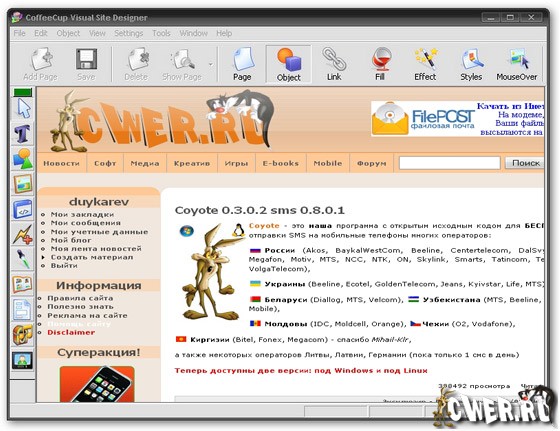Select the Image tool in sidebar
This screenshot has height=431, width=560.
pos(23,184)
